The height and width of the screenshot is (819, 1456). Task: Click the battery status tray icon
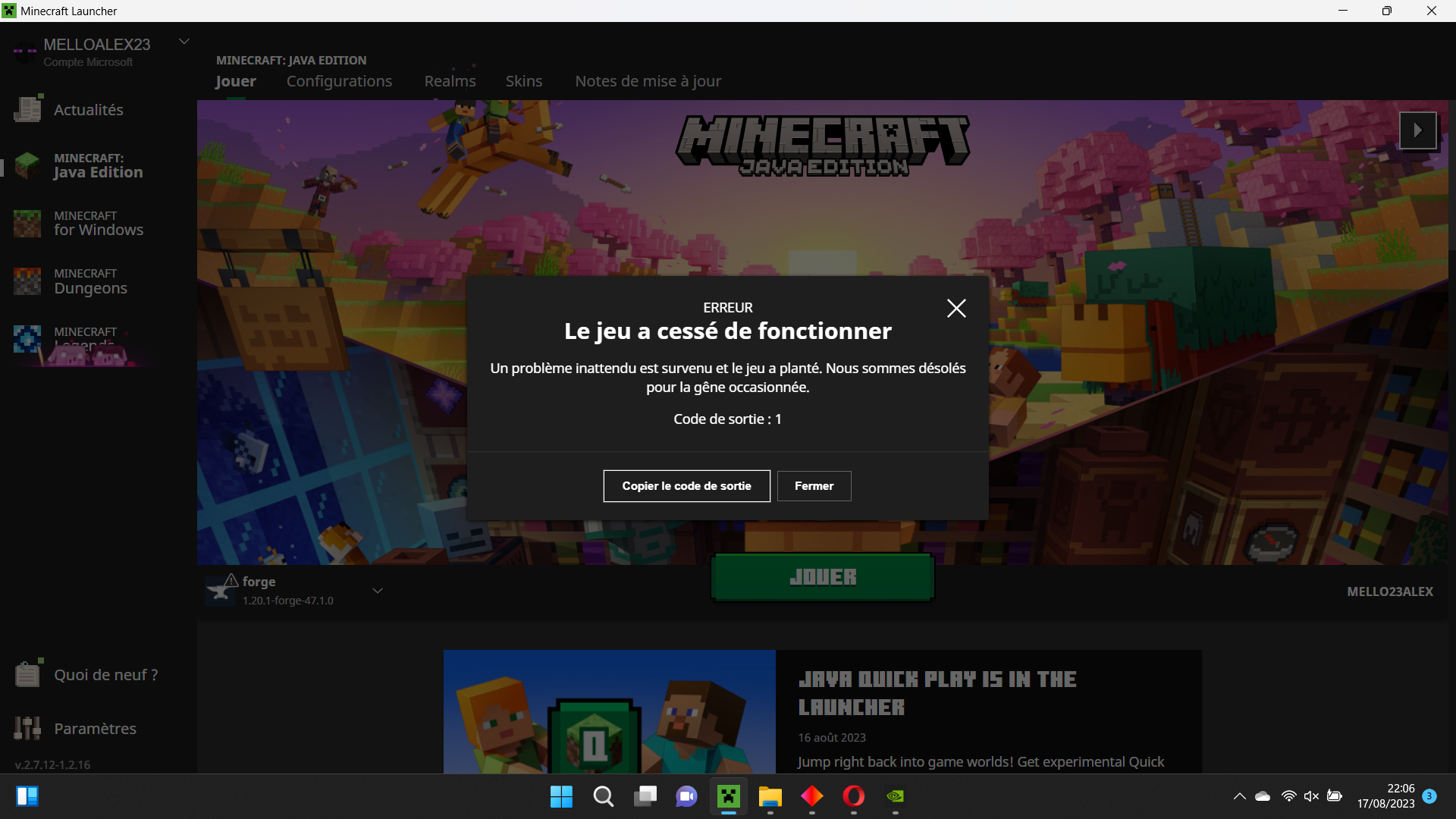click(x=1335, y=796)
